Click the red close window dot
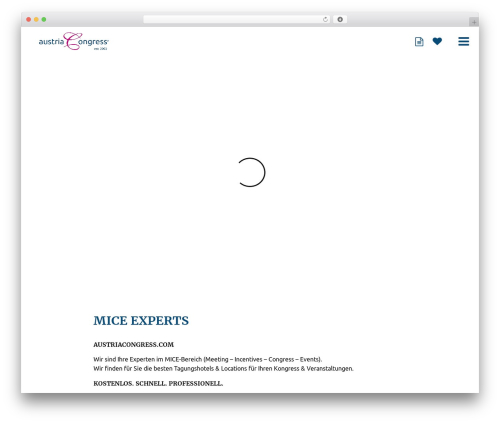Viewport: 500px width, 423px height. point(29,20)
